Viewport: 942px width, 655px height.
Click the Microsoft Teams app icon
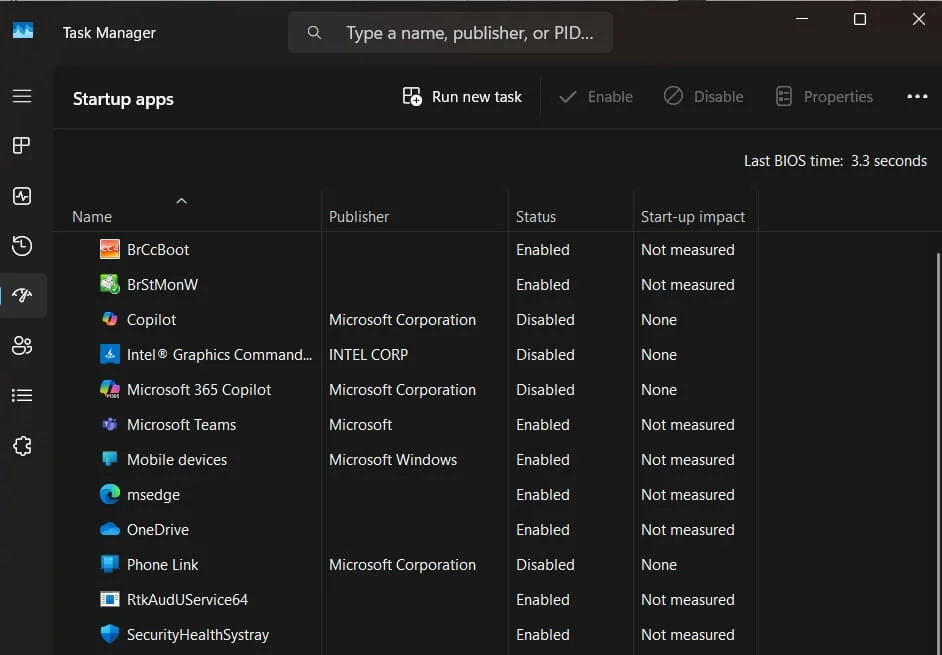pos(110,425)
